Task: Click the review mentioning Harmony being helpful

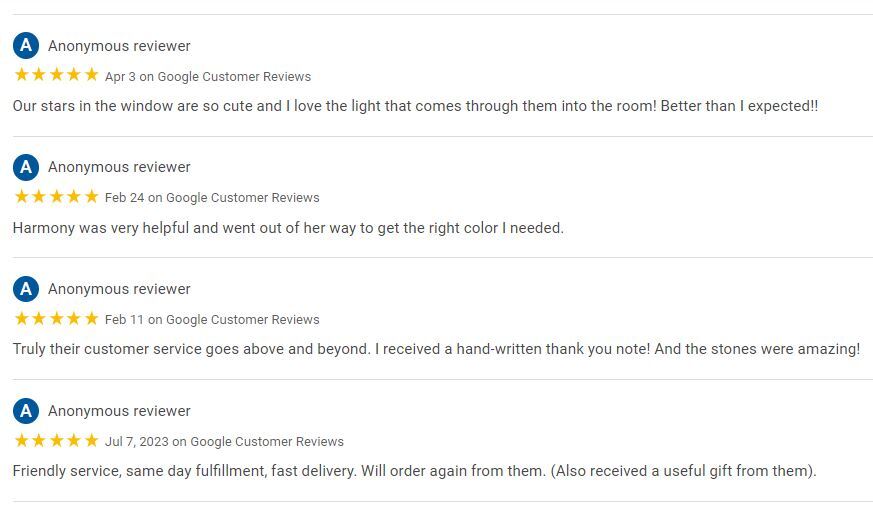Action: coord(288,228)
